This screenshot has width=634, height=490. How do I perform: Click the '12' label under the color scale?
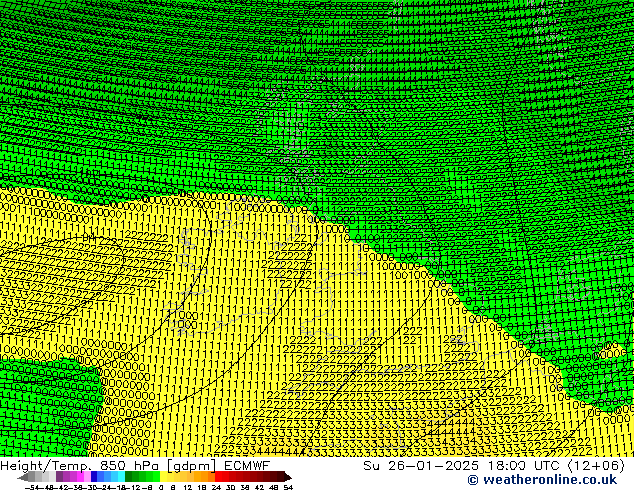click(188, 488)
